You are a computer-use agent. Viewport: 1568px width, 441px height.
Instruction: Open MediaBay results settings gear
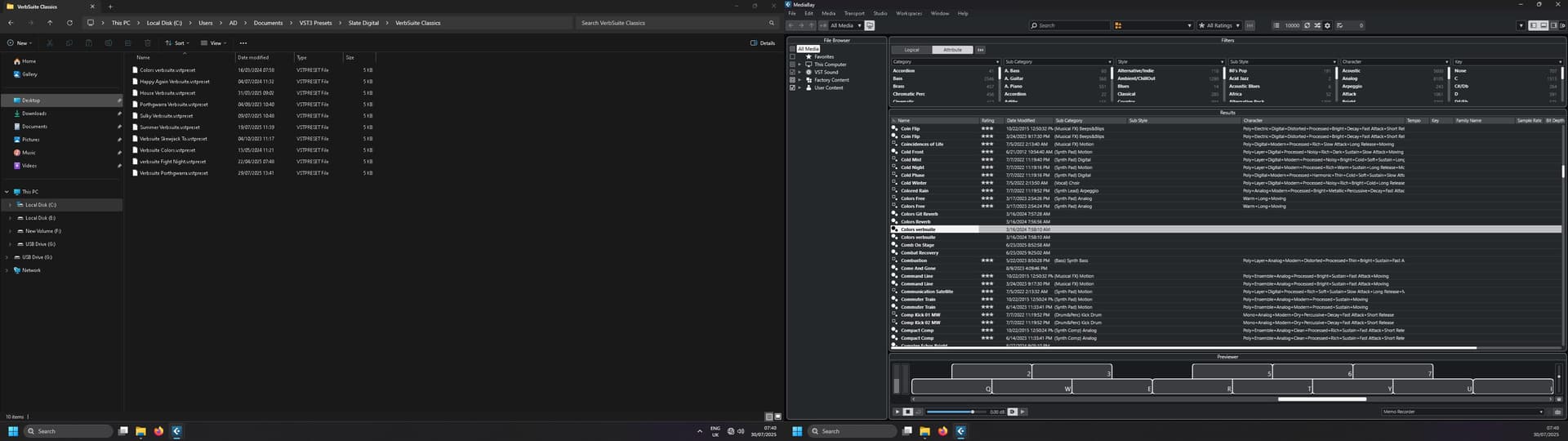(1327, 25)
